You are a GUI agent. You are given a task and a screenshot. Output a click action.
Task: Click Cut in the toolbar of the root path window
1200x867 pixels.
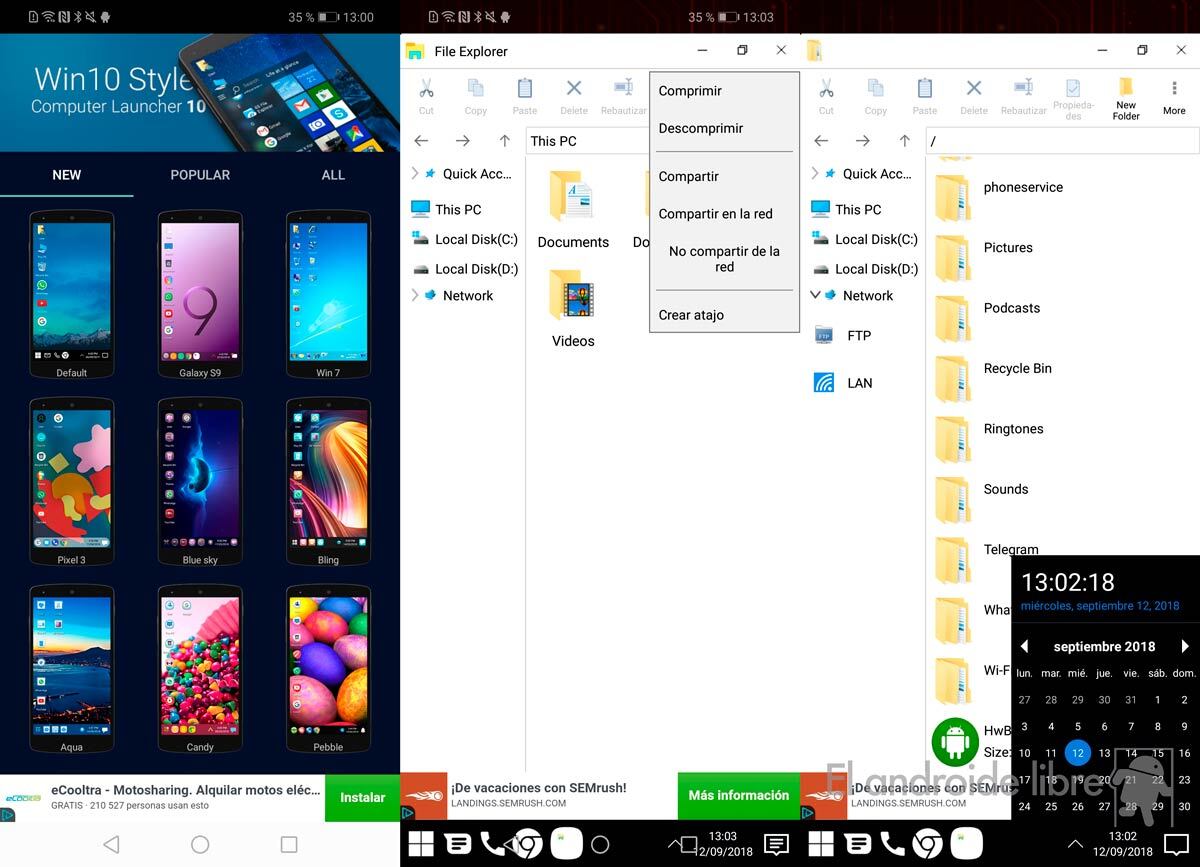pos(826,96)
